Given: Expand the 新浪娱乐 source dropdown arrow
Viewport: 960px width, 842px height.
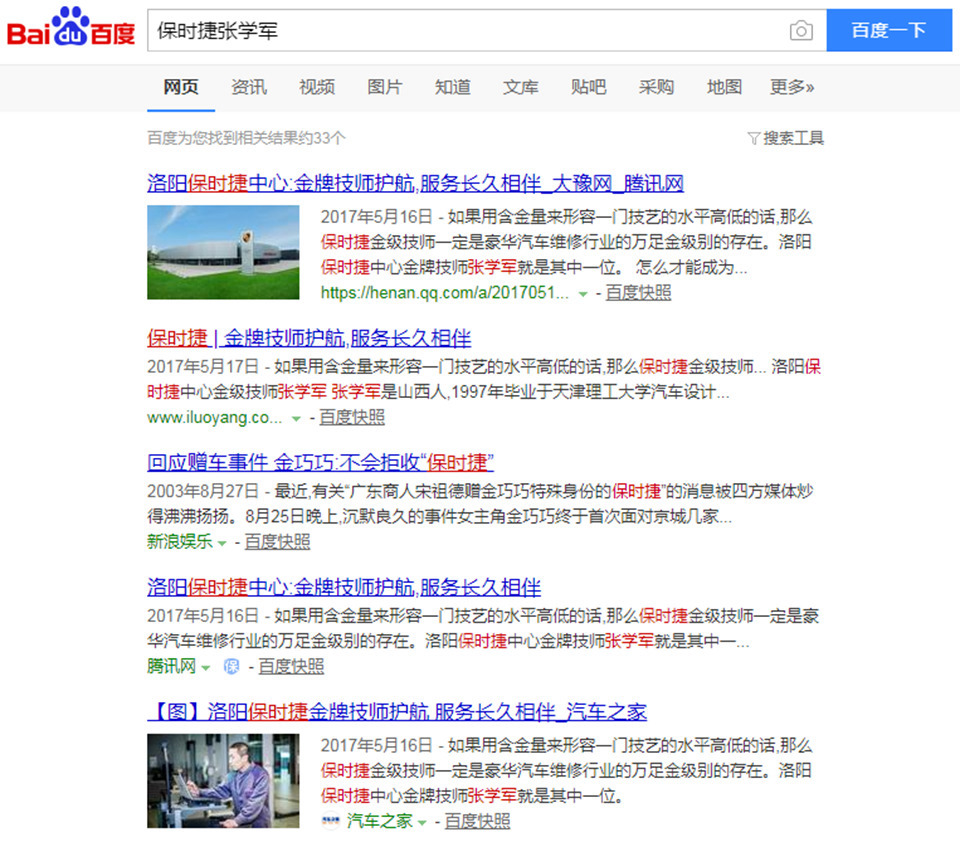Looking at the screenshot, I should coord(222,543).
